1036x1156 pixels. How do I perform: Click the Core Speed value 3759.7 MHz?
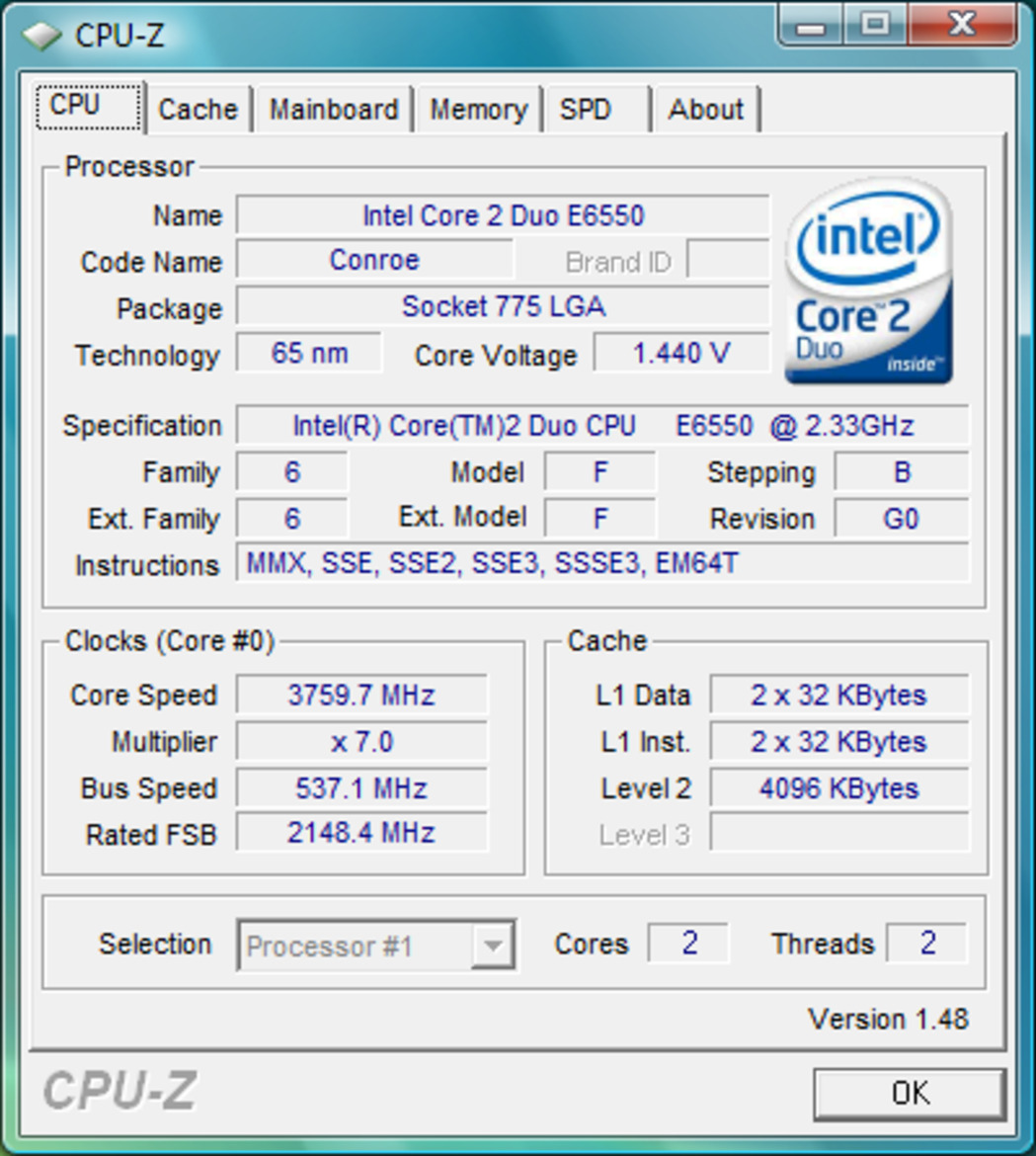point(361,695)
